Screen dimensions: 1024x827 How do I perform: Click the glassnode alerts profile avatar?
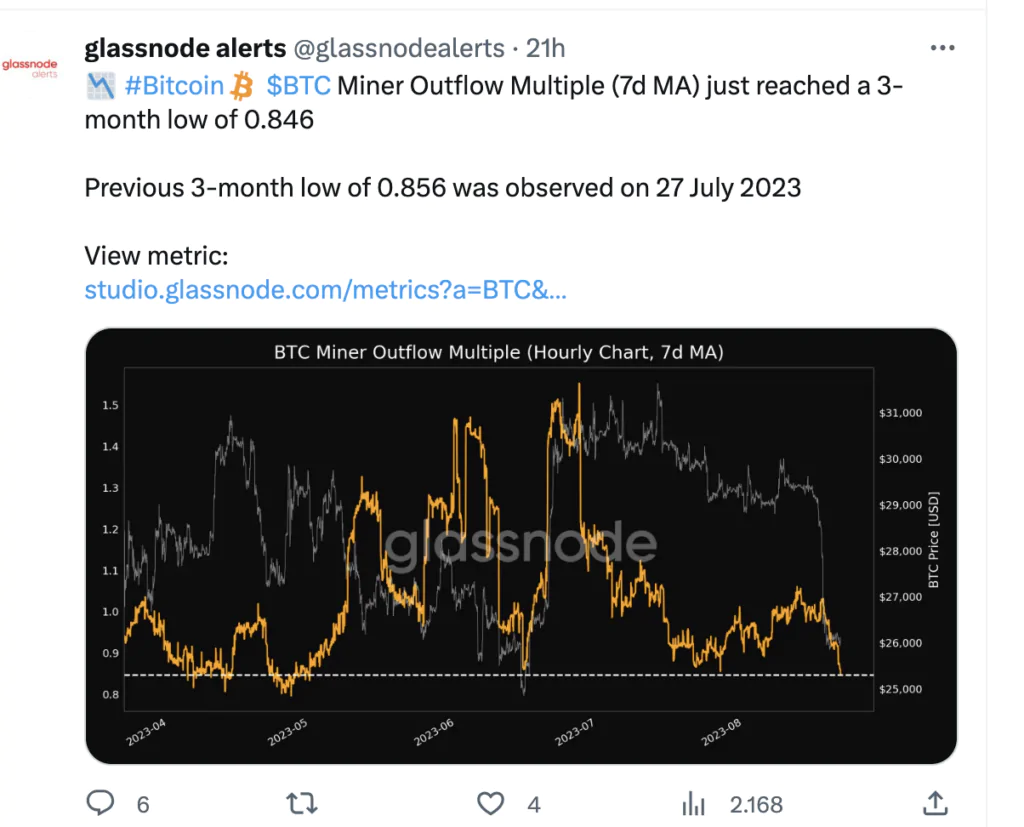[x=30, y=68]
